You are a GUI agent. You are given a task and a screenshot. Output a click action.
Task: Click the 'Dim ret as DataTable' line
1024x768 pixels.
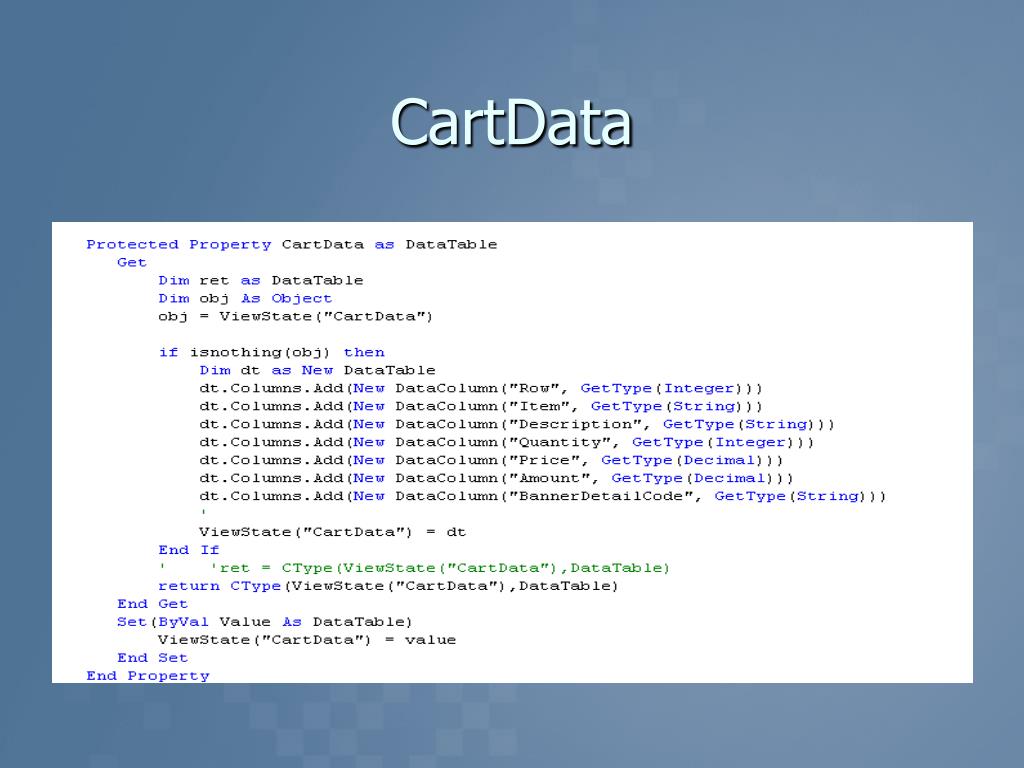click(x=261, y=280)
